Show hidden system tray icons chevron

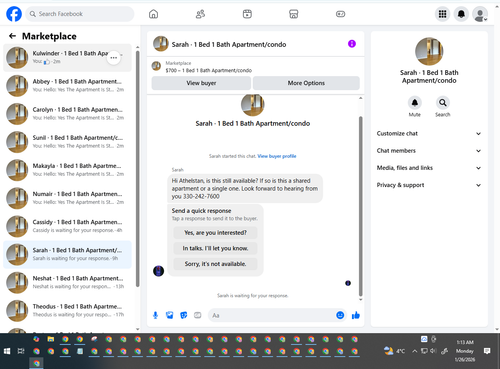(x=414, y=351)
